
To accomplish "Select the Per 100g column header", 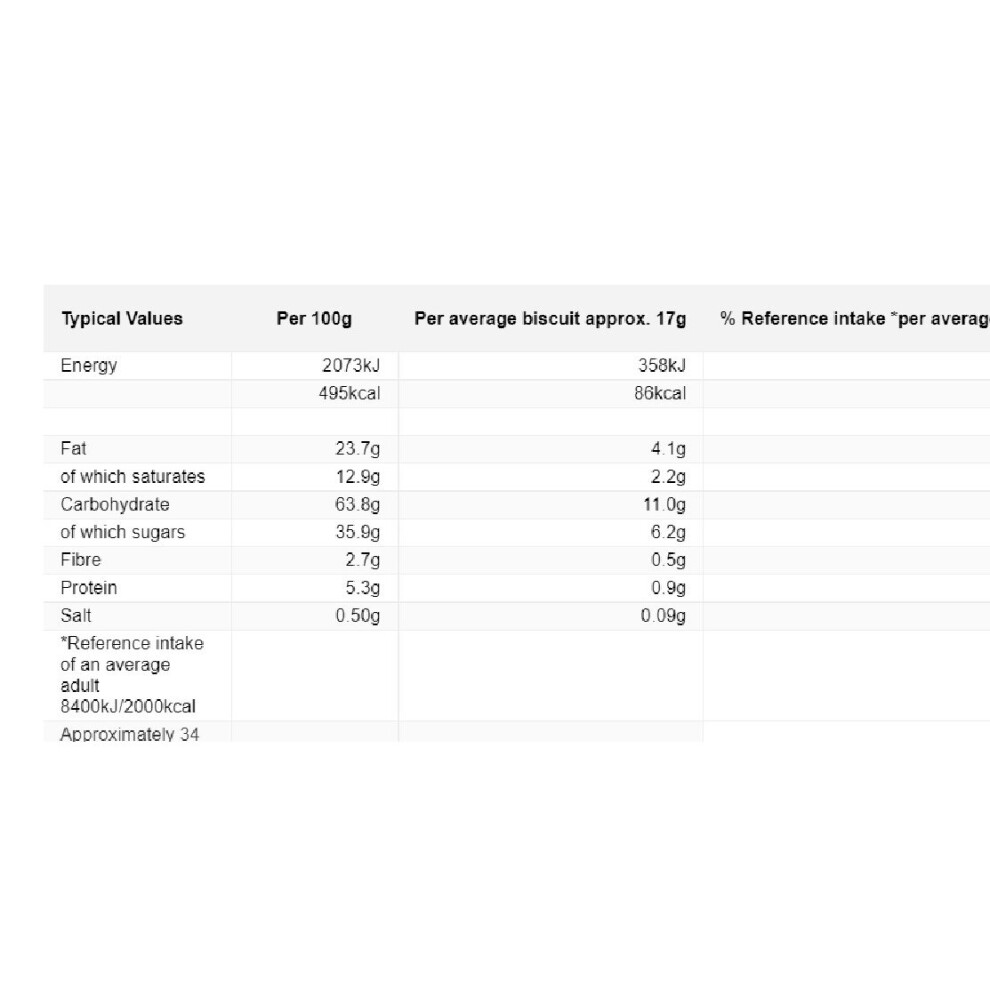I will click(x=314, y=318).
